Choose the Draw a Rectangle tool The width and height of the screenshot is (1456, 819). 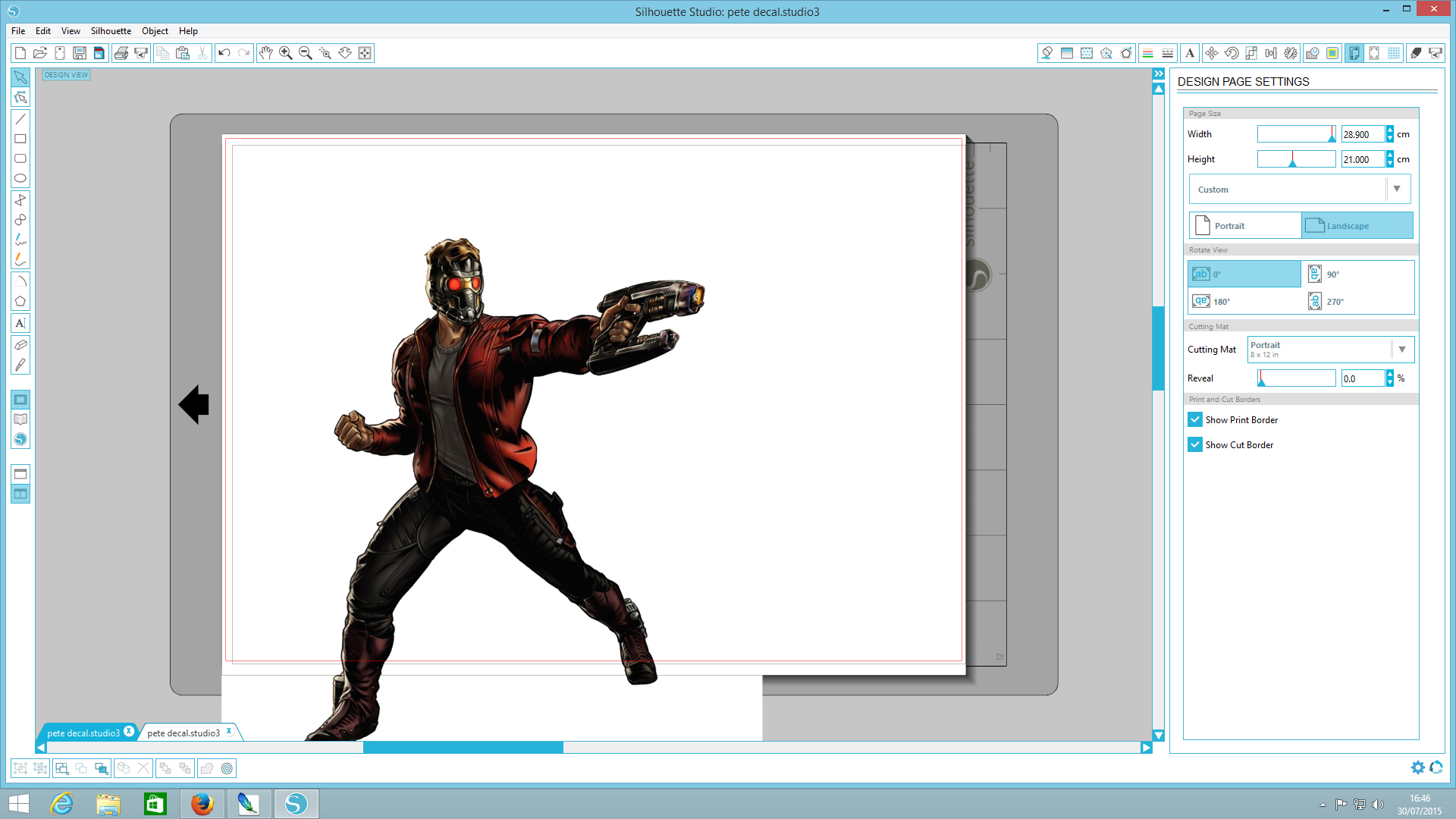point(20,139)
